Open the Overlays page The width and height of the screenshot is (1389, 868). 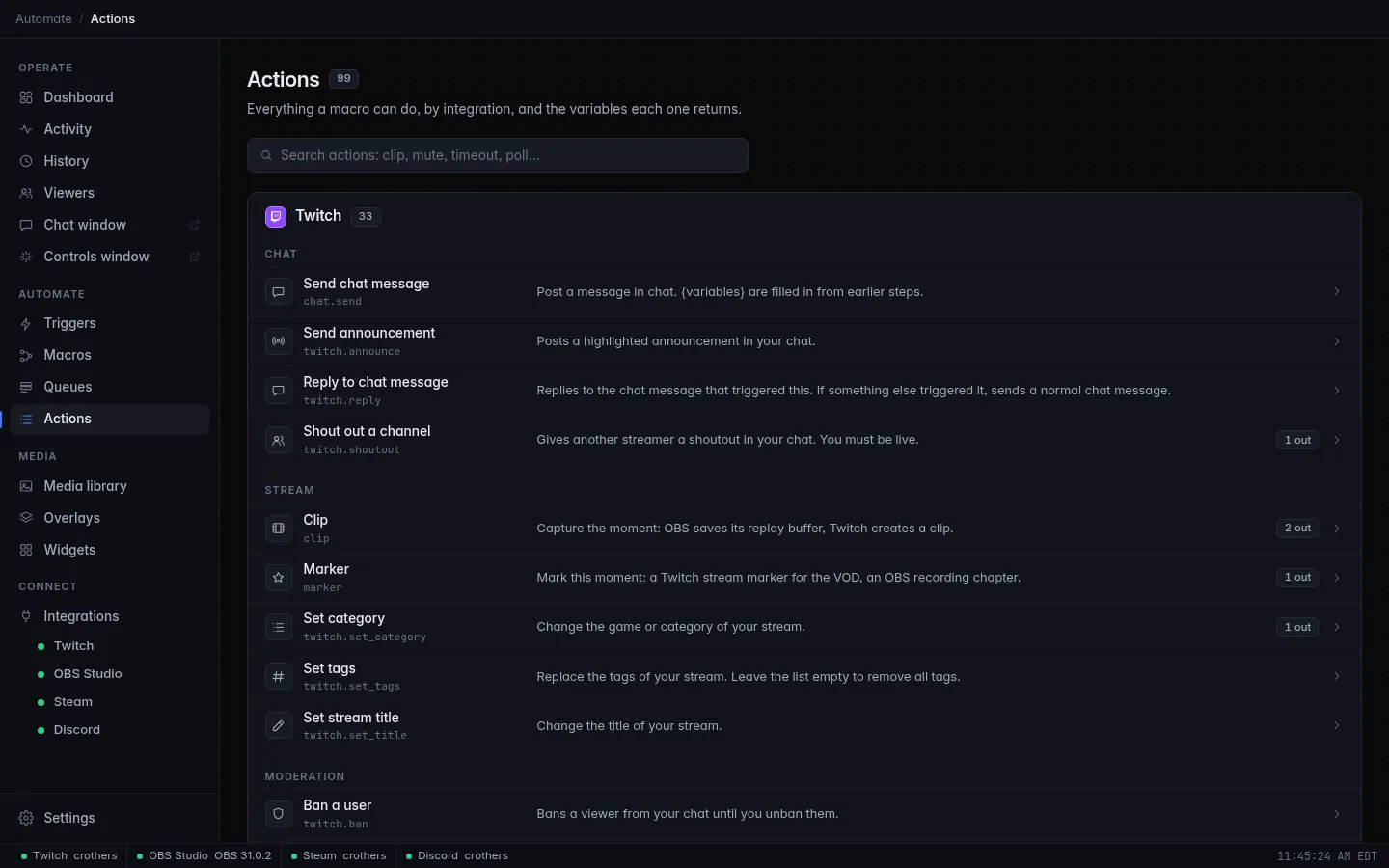[109, 518]
